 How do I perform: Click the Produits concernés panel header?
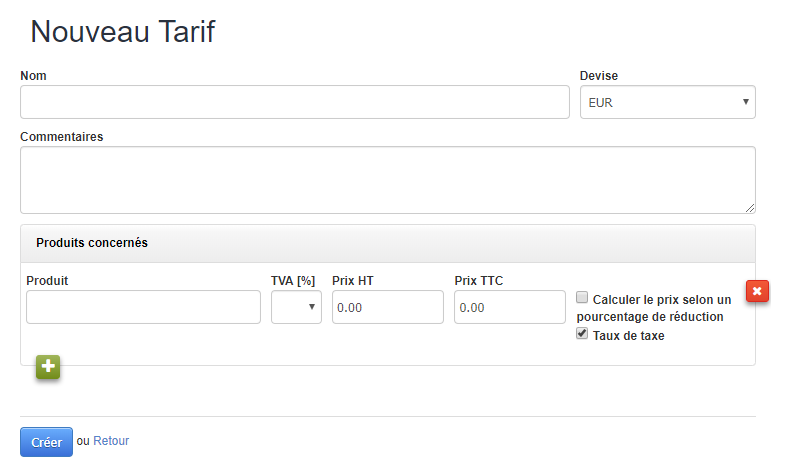(92, 243)
